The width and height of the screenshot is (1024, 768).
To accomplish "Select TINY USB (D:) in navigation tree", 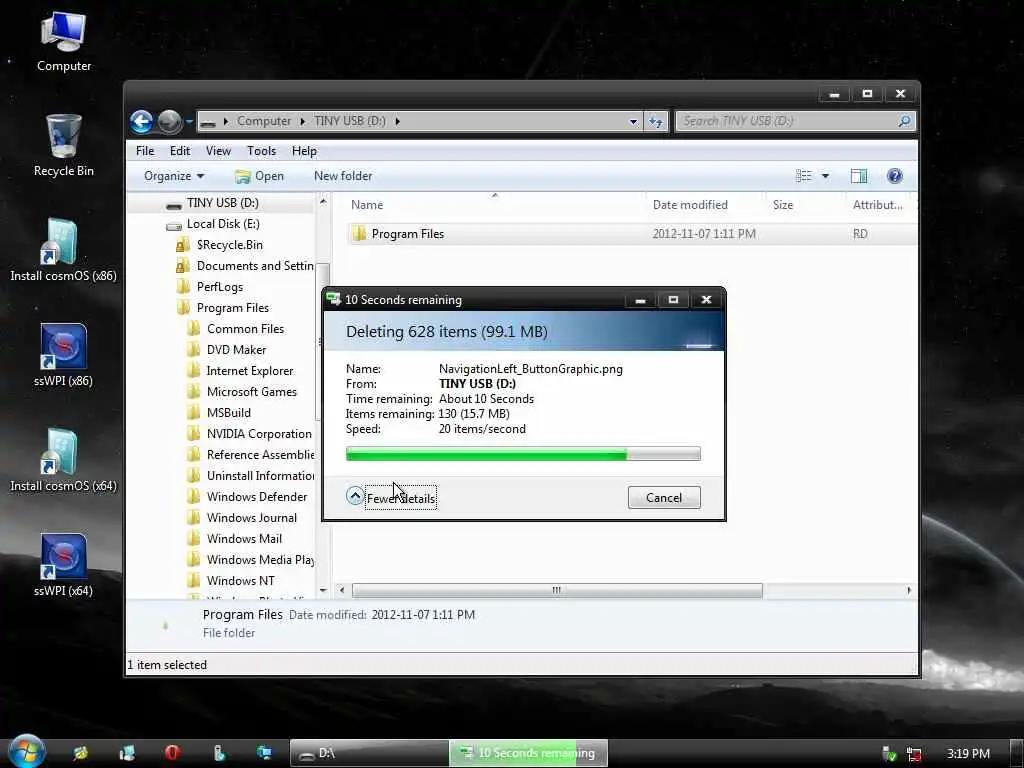I will (223, 203).
